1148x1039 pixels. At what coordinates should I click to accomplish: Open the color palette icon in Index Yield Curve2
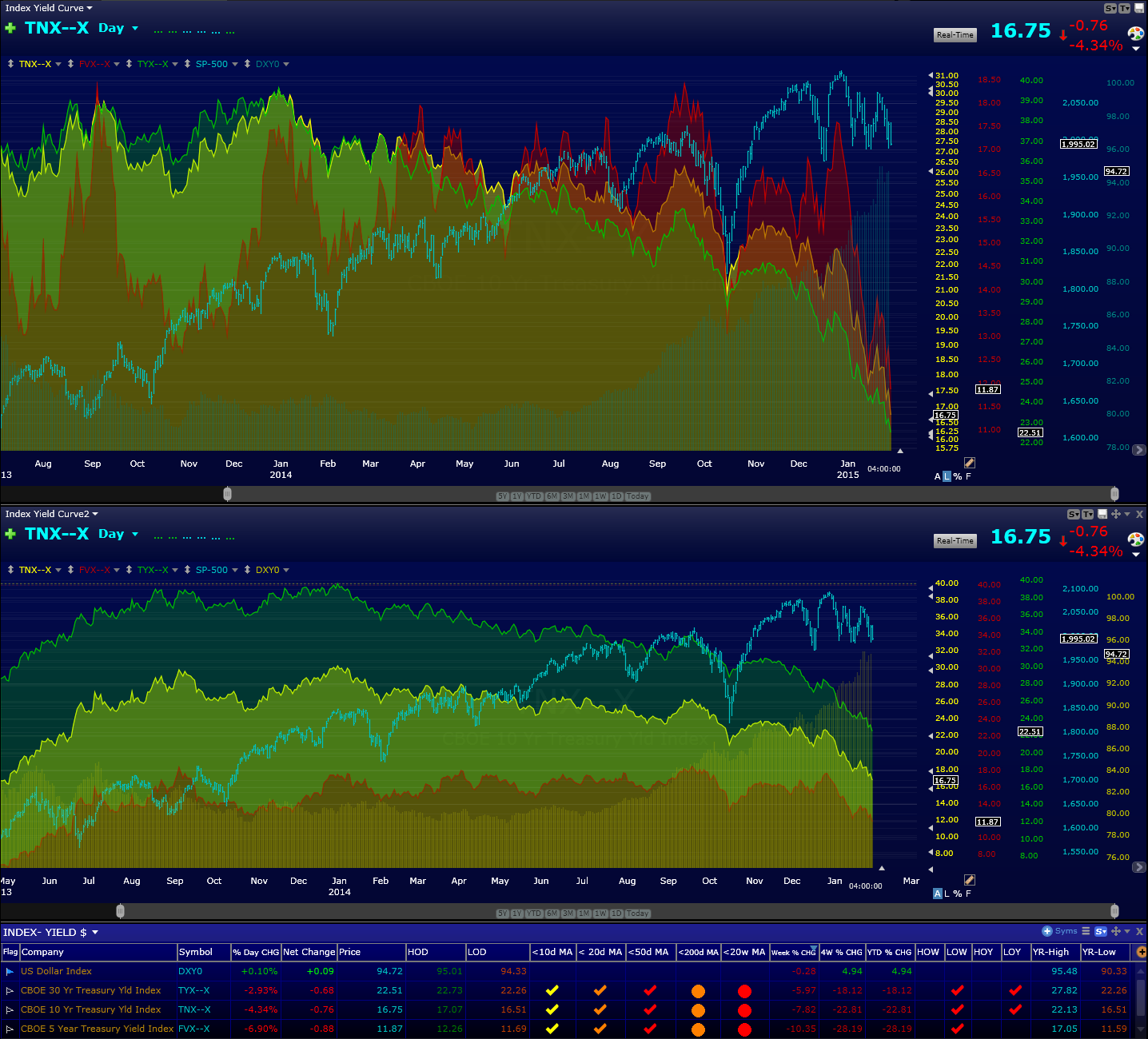click(1135, 539)
